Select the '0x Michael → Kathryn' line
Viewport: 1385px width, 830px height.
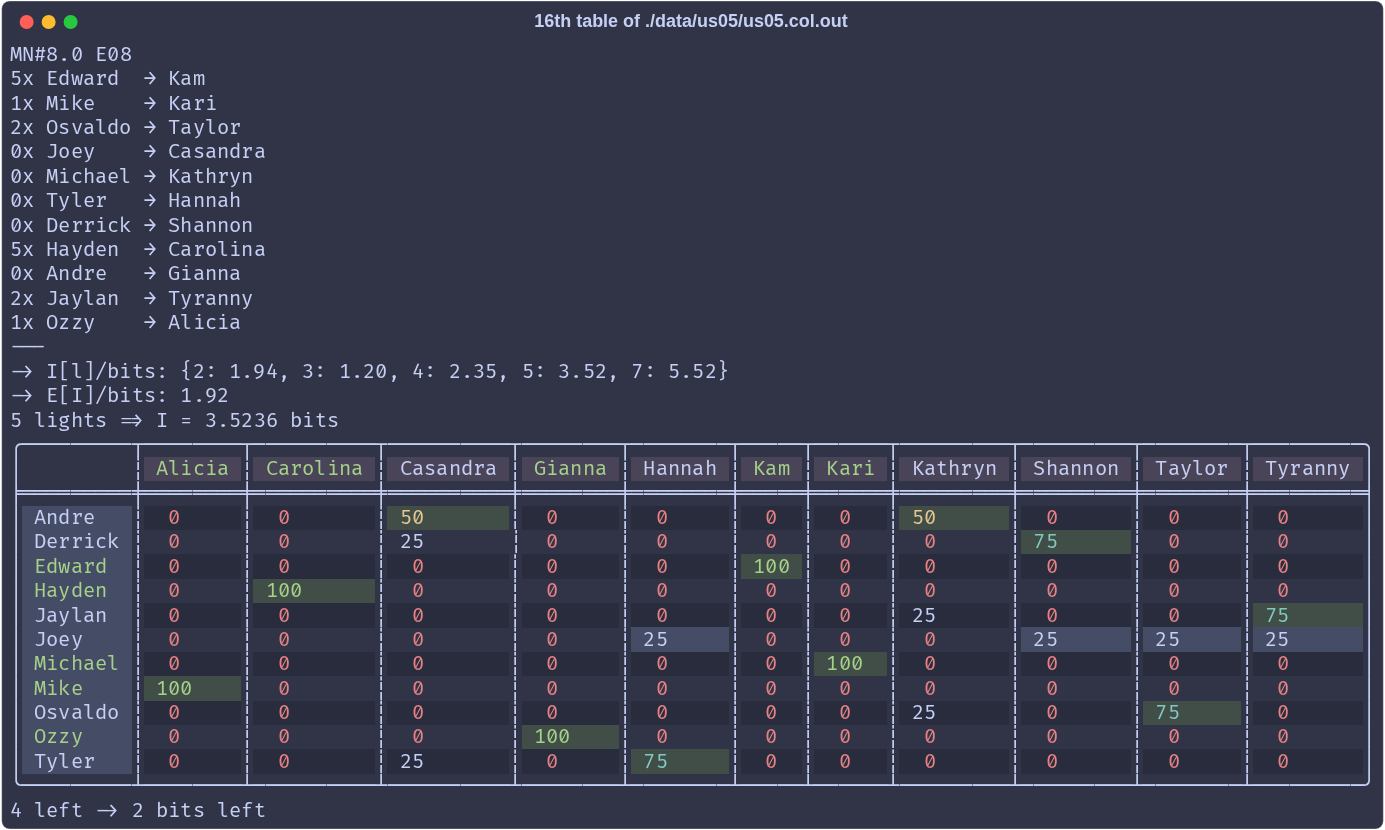[132, 176]
